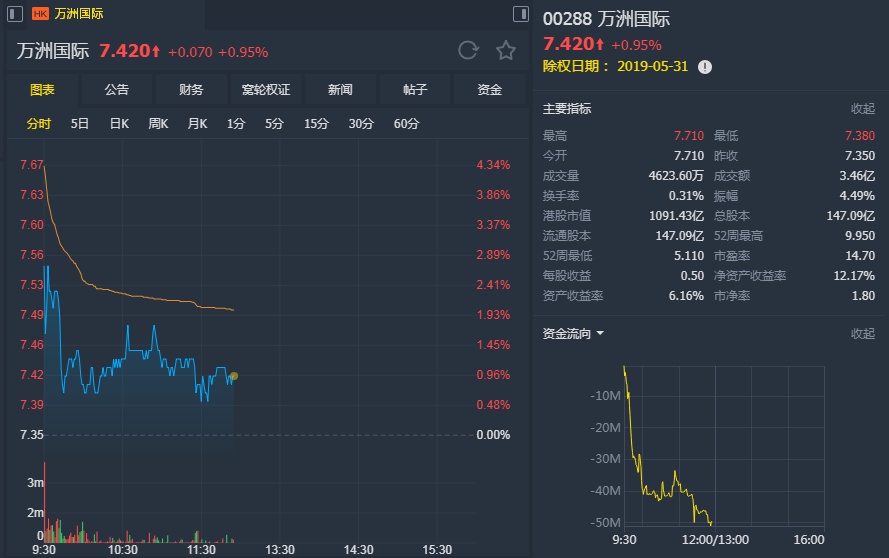Go to the 新闻 news tab
The width and height of the screenshot is (889, 558).
pyautogui.click(x=340, y=90)
